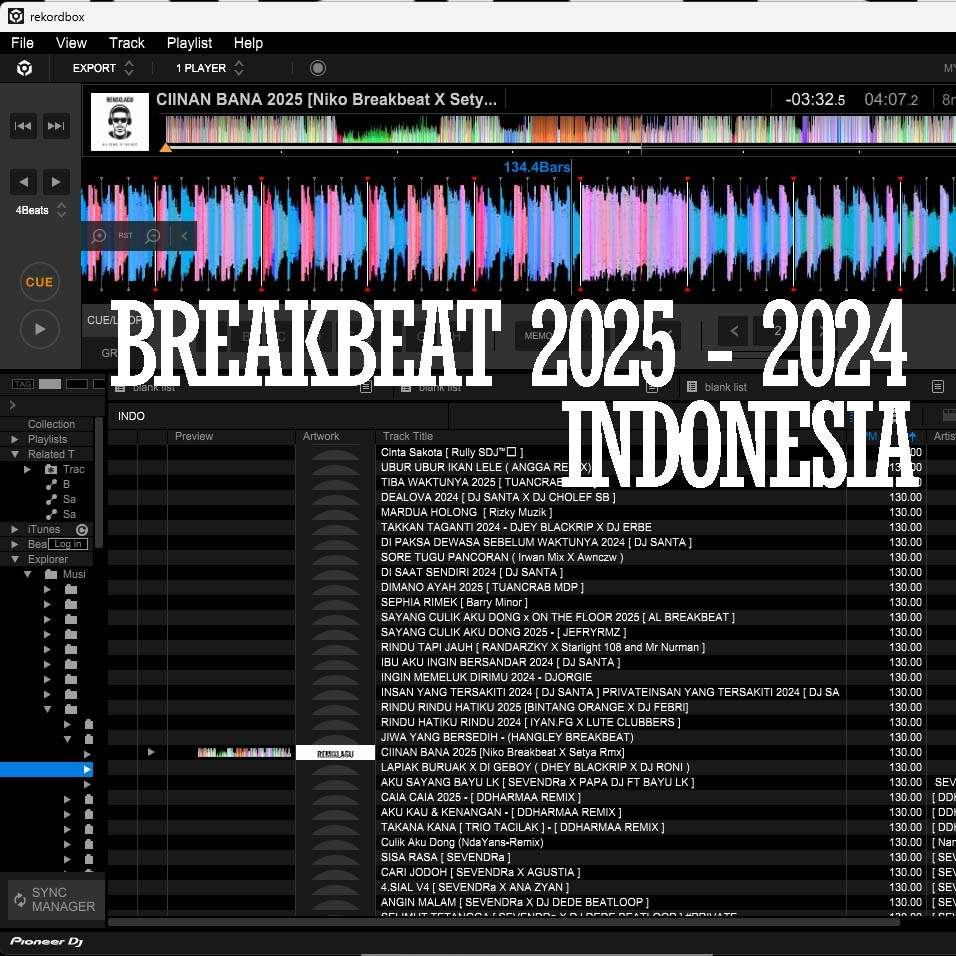Open the Help menu
956x956 pixels.
pyautogui.click(x=248, y=43)
